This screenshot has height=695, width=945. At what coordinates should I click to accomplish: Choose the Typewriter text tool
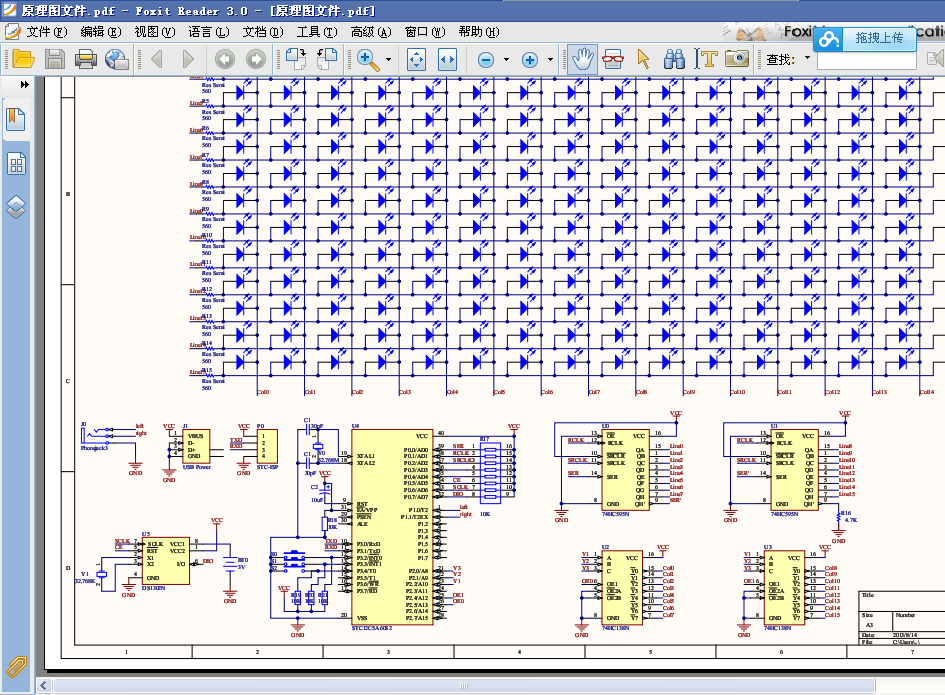click(707, 59)
